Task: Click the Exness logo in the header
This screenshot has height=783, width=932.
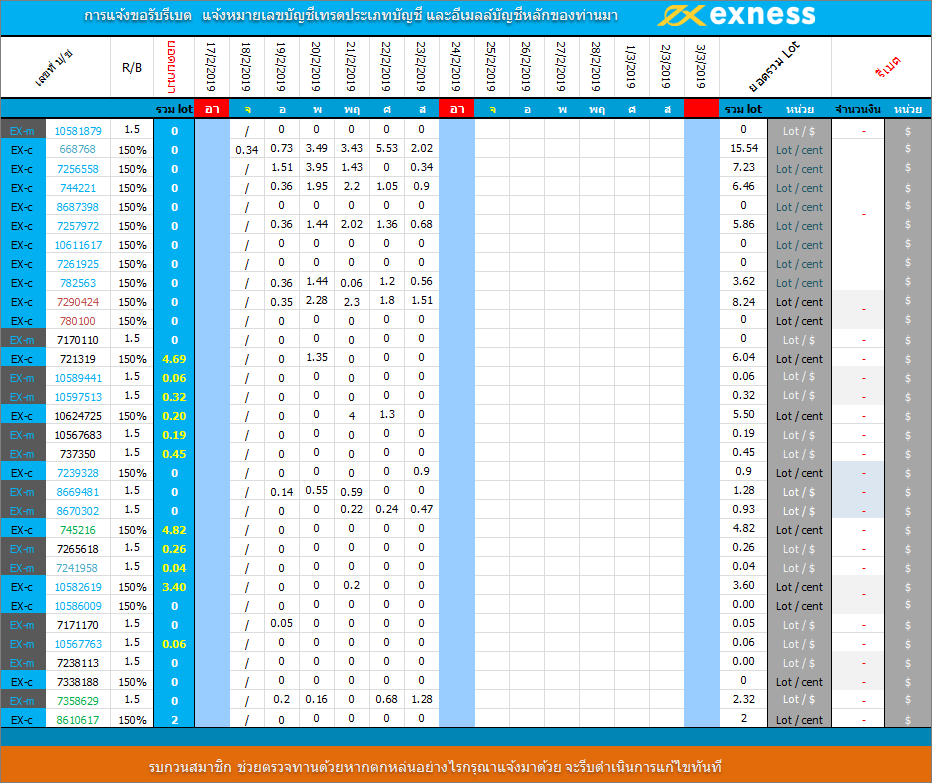Action: click(736, 15)
